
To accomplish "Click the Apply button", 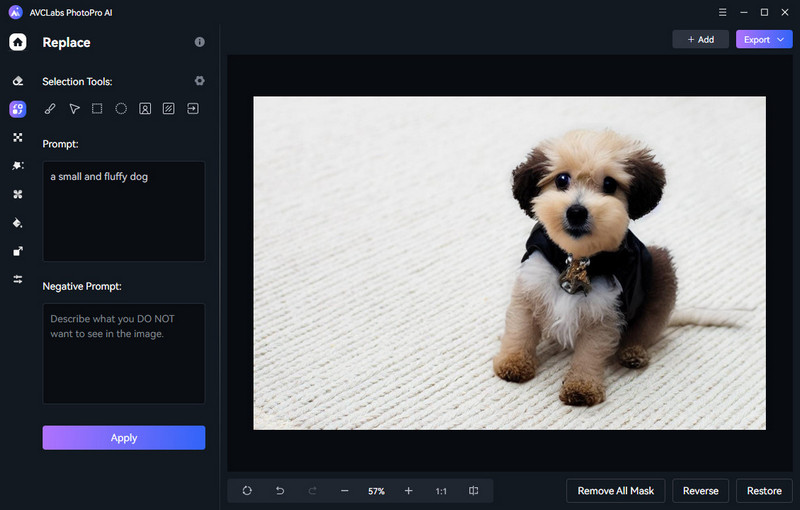I will (x=124, y=438).
